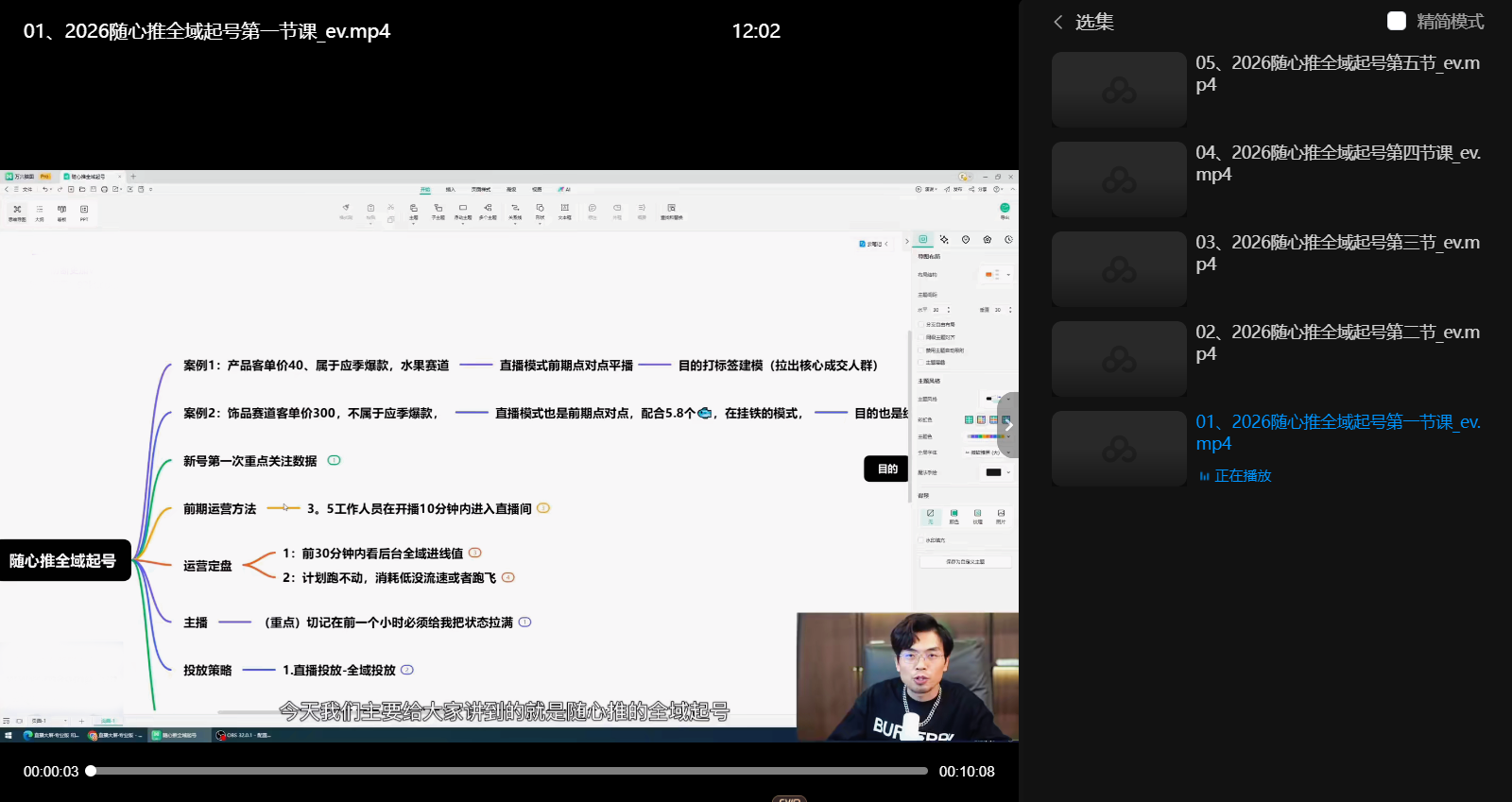
Task: Open the history clock panel tab icon
Action: tap(1008, 240)
